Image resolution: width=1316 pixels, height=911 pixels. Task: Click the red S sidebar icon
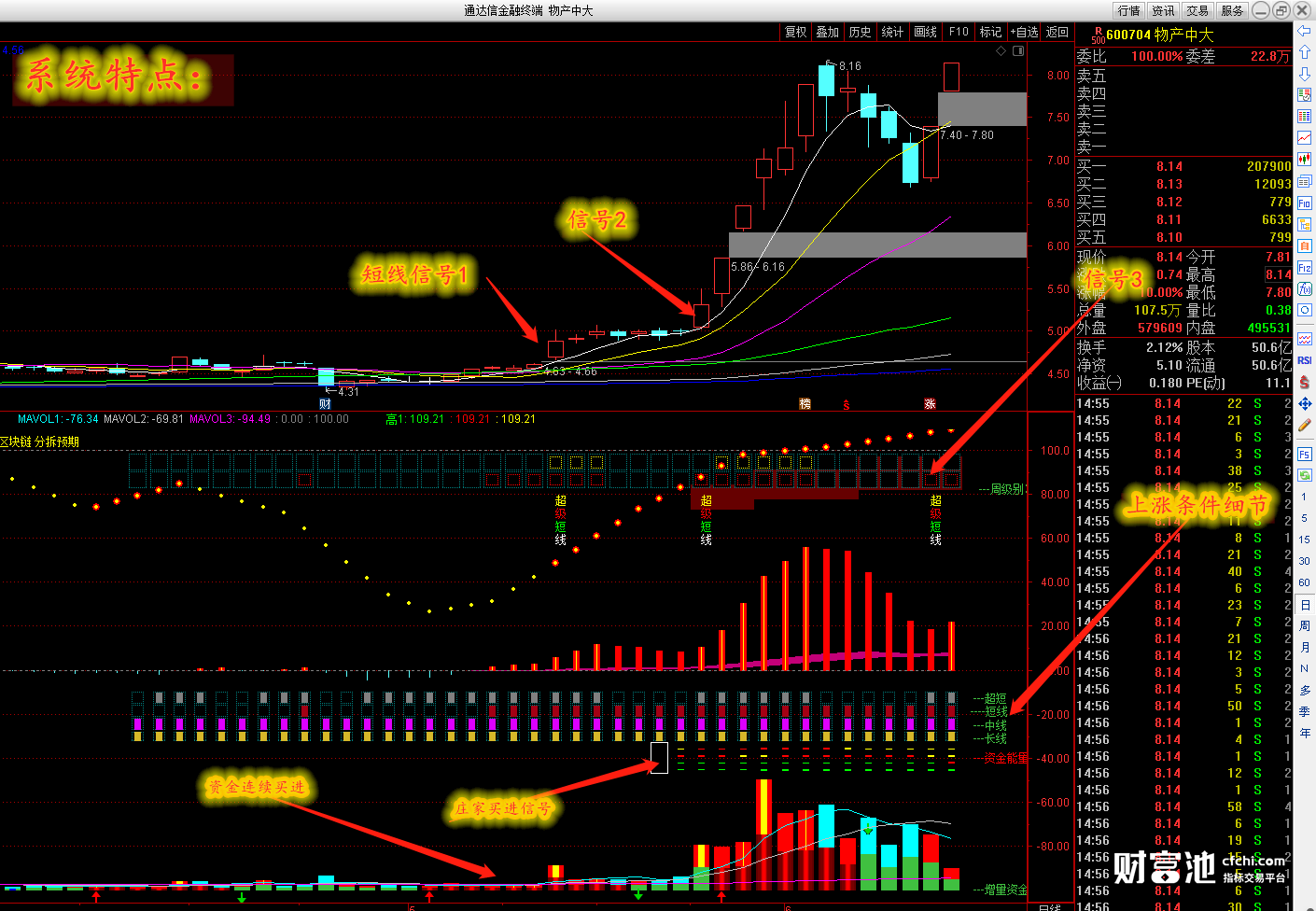[x=1305, y=382]
